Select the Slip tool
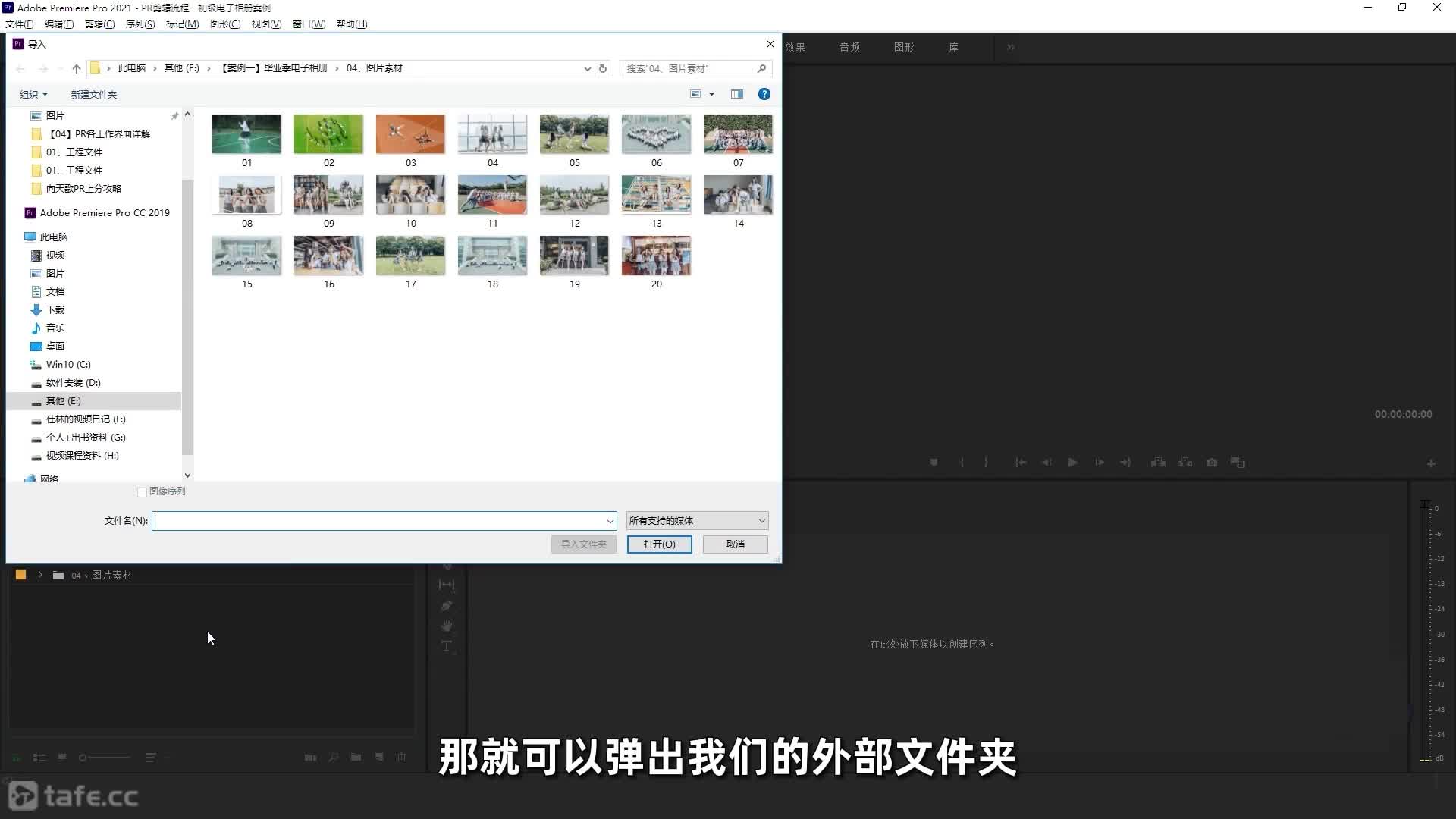 447,585
